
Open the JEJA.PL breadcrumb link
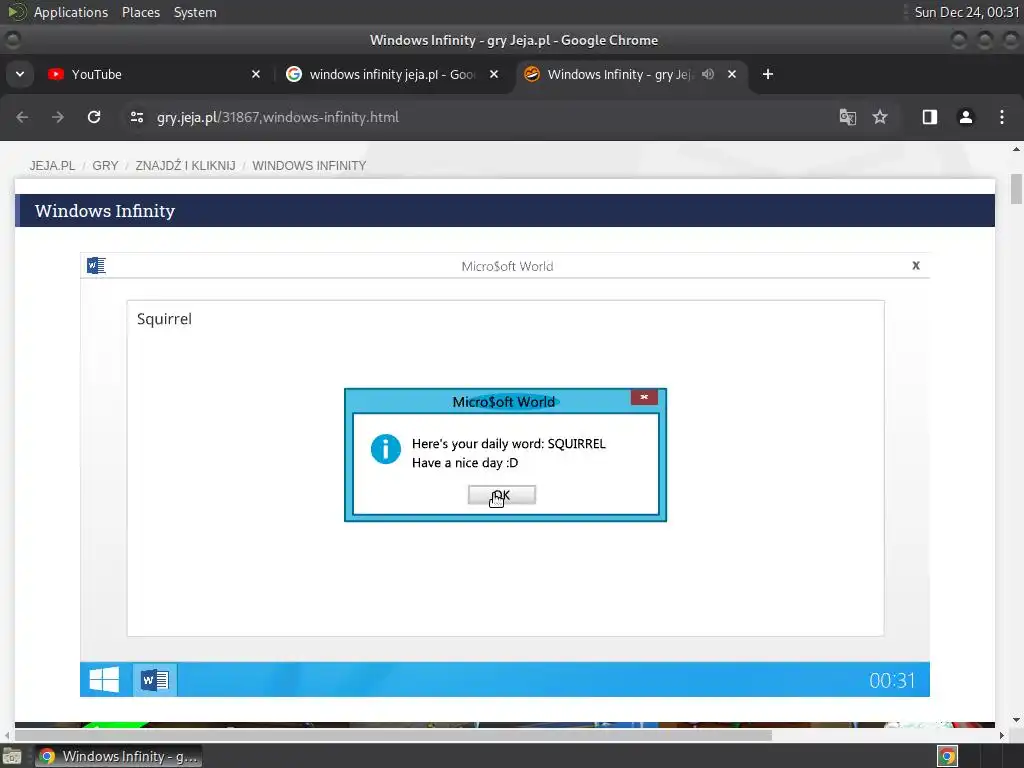point(52,166)
